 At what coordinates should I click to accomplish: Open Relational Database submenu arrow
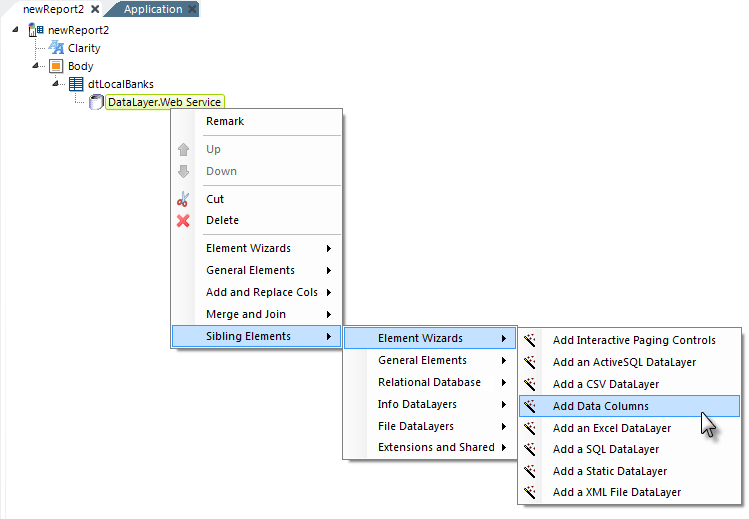[503, 382]
